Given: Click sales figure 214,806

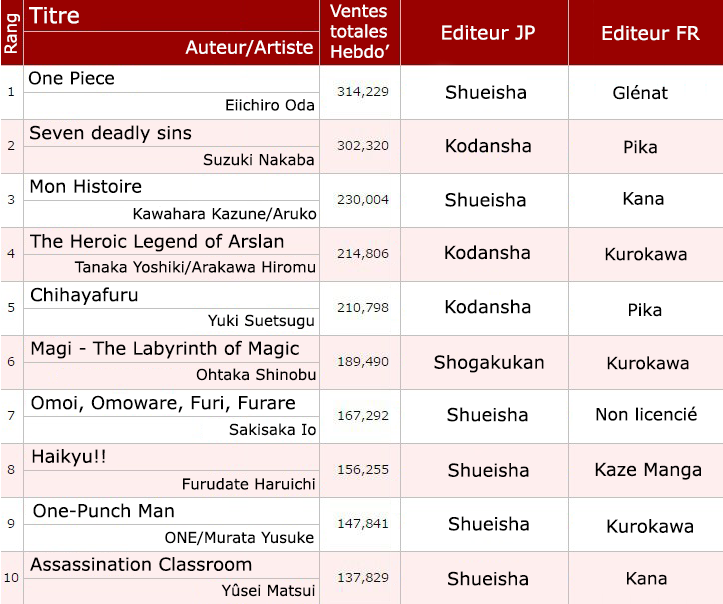Looking at the screenshot, I should pyautogui.click(x=362, y=254).
